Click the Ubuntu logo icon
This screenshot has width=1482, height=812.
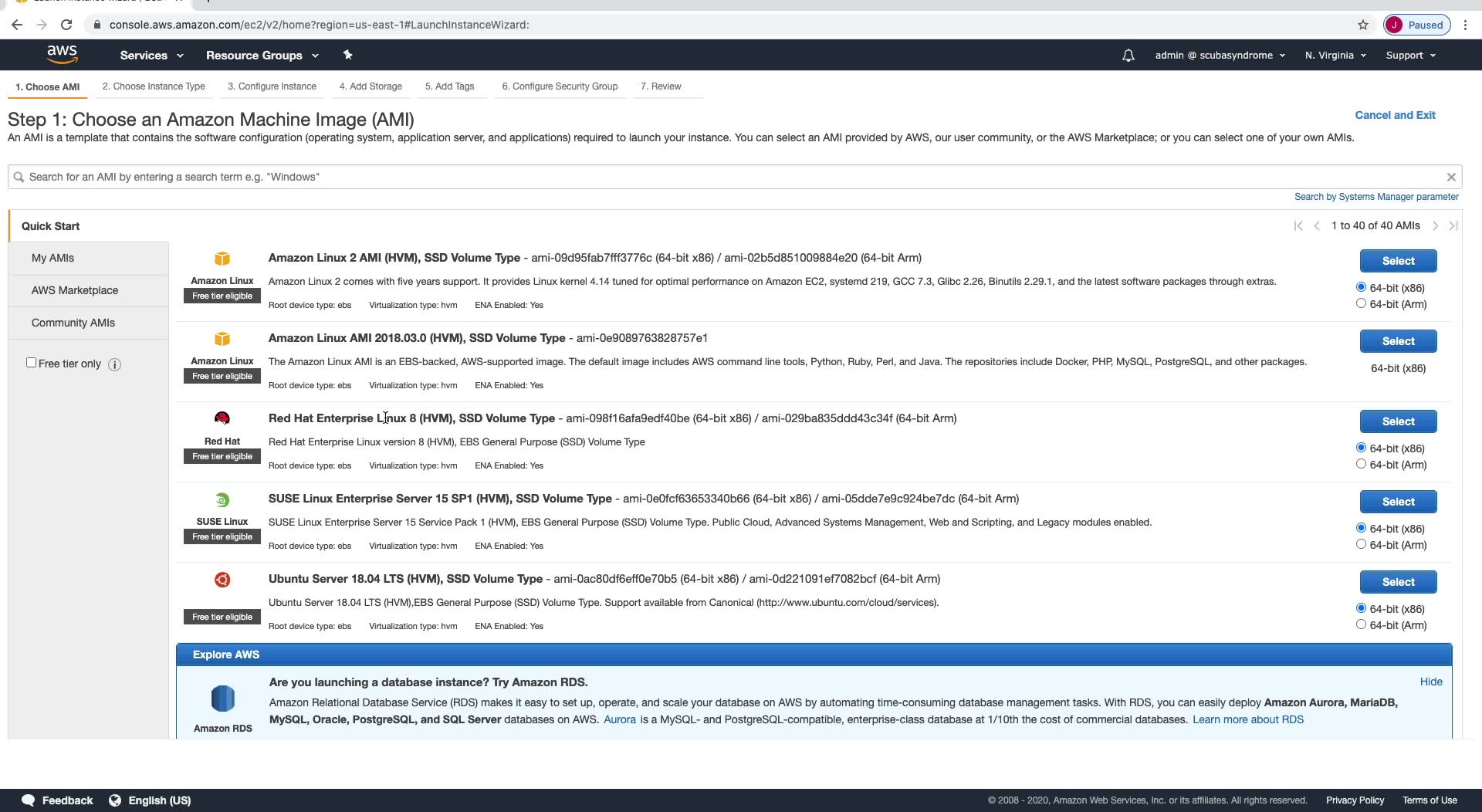pos(222,580)
